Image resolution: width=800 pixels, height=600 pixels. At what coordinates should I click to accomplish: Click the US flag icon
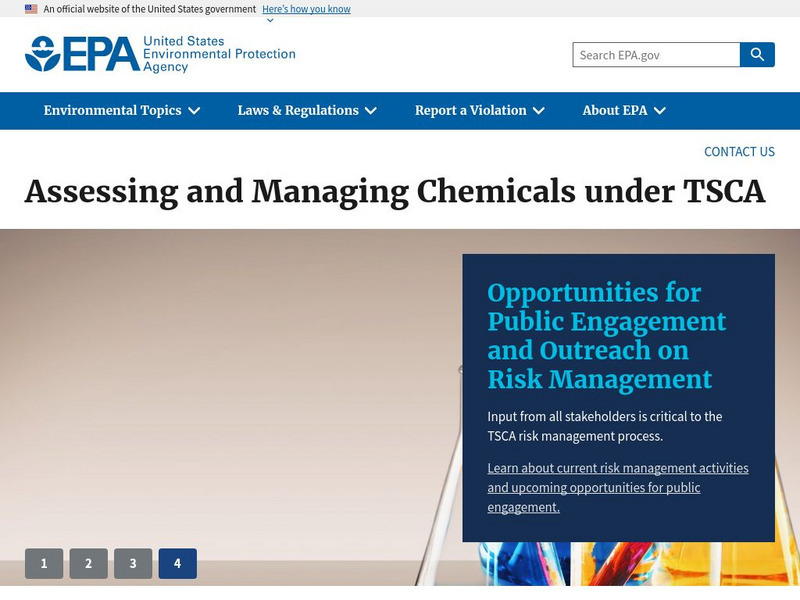click(31, 9)
